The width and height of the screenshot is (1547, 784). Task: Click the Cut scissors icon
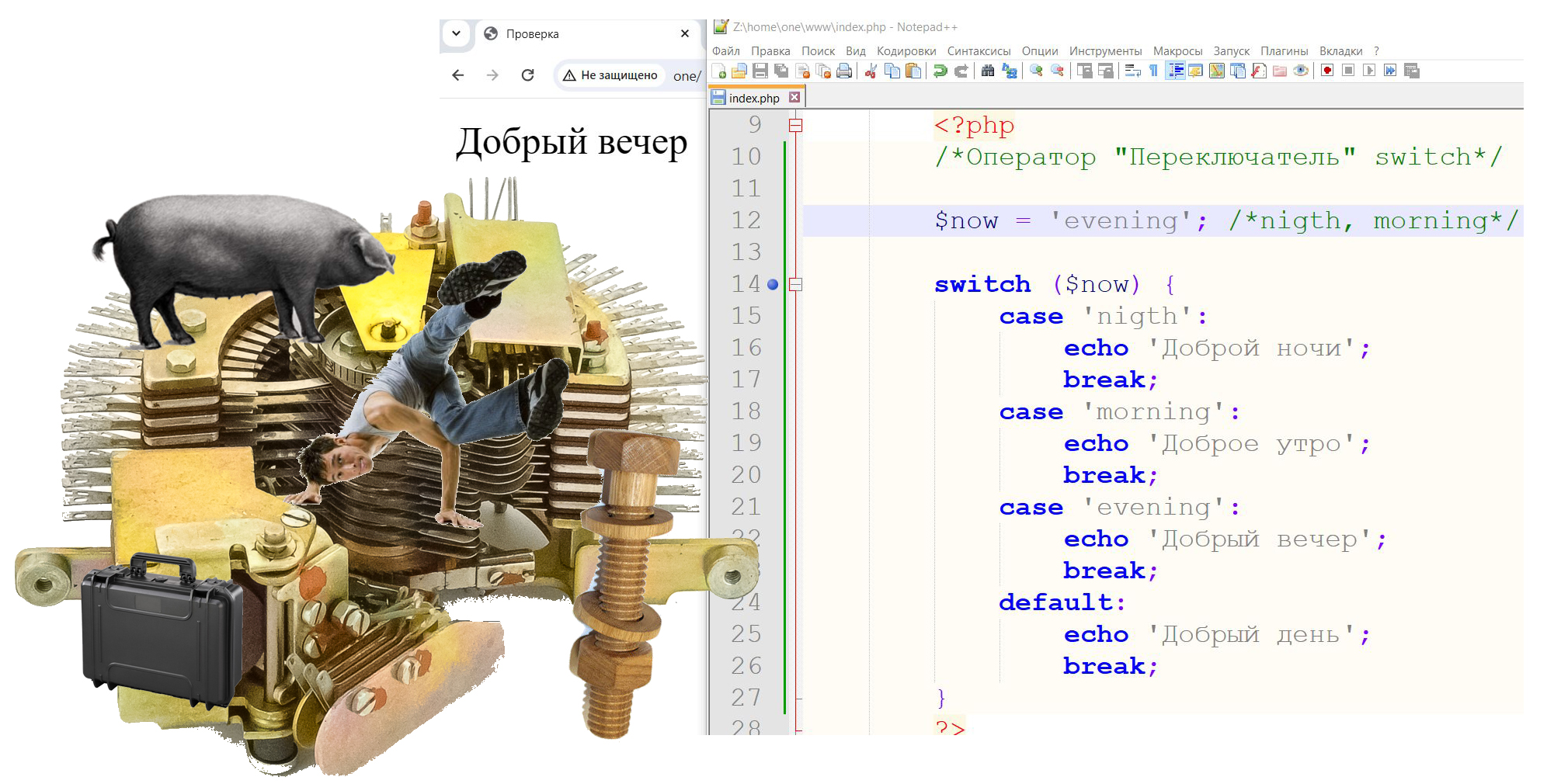pos(871,71)
